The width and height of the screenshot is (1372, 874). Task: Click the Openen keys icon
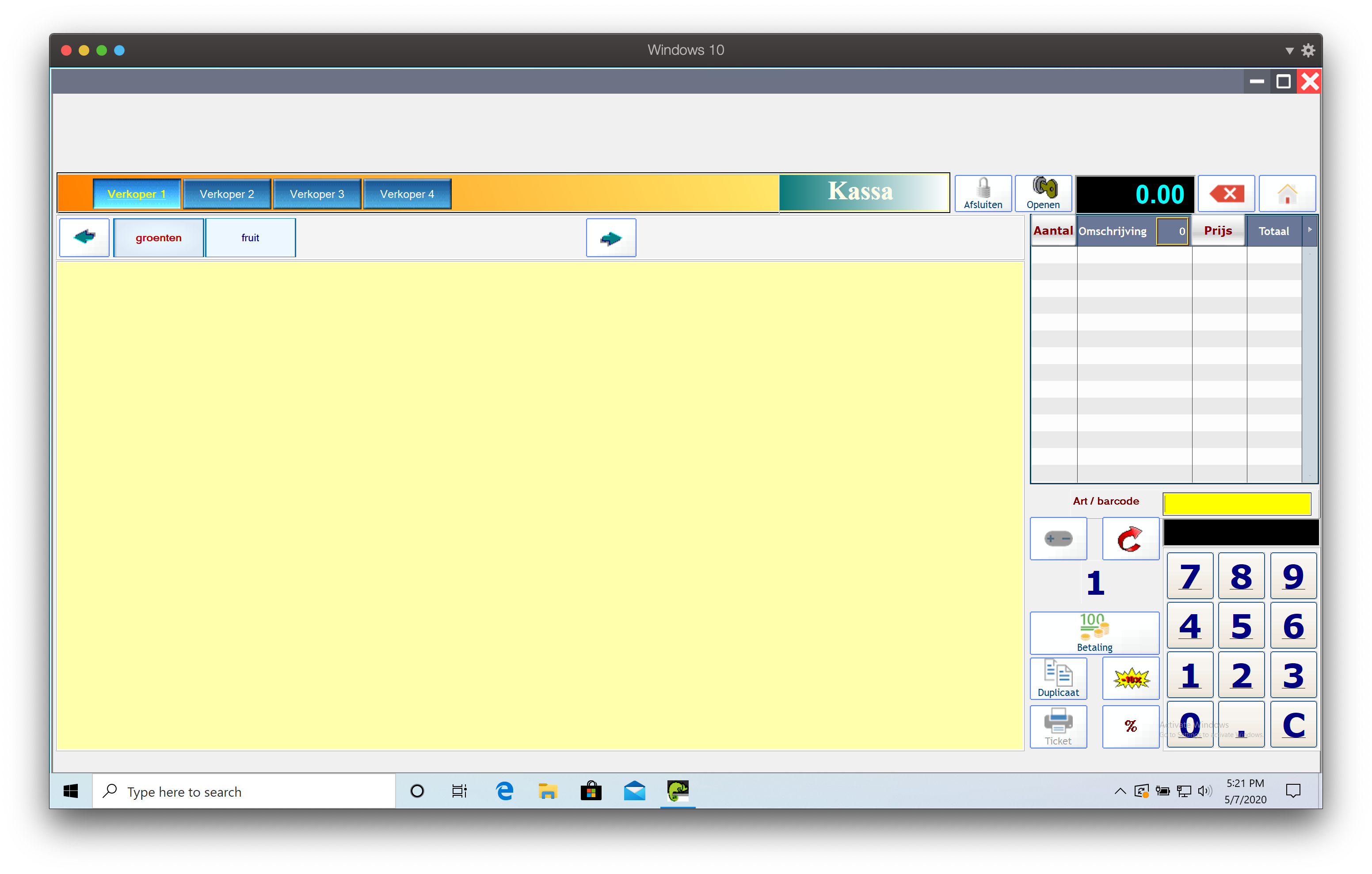pyautogui.click(x=1043, y=193)
